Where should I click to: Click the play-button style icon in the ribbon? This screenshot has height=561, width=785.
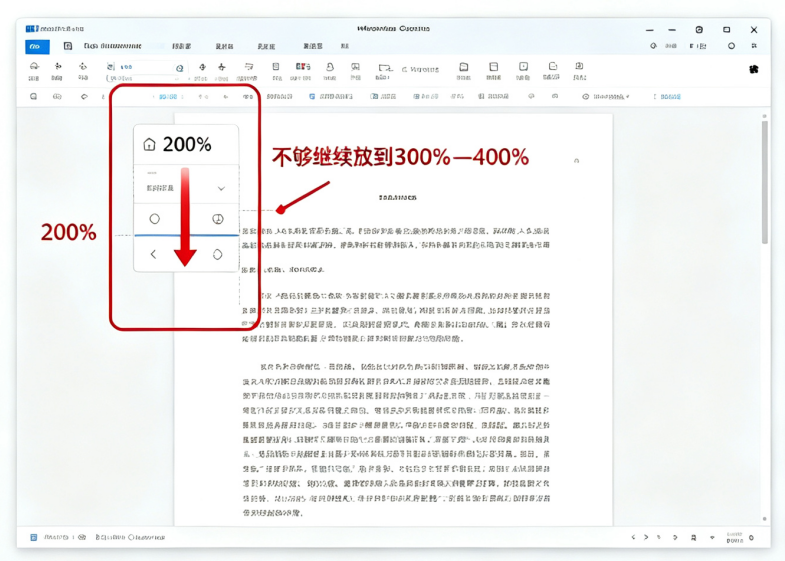(x=523, y=67)
